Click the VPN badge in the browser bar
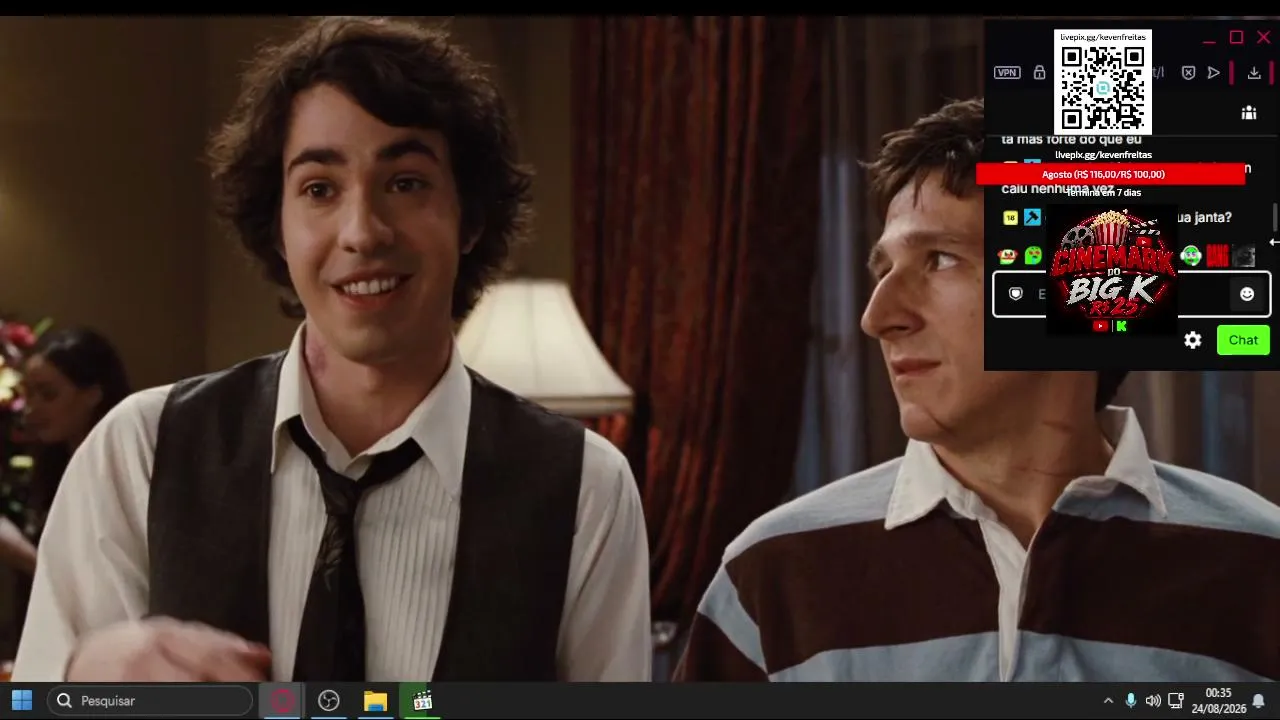This screenshot has width=1280, height=720. pyautogui.click(x=1007, y=72)
